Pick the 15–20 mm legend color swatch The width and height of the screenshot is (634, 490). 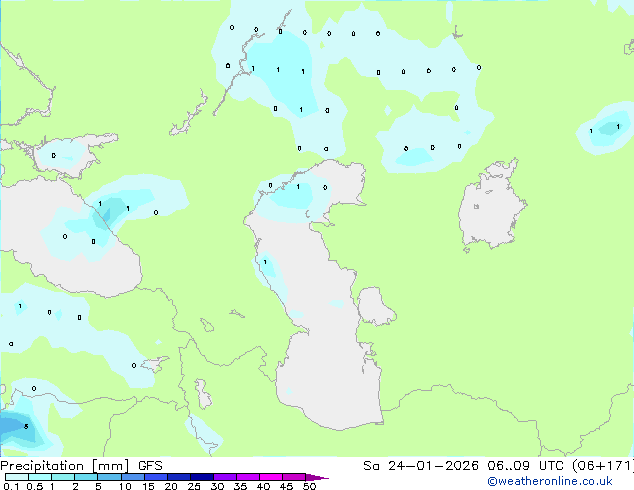(x=155, y=477)
